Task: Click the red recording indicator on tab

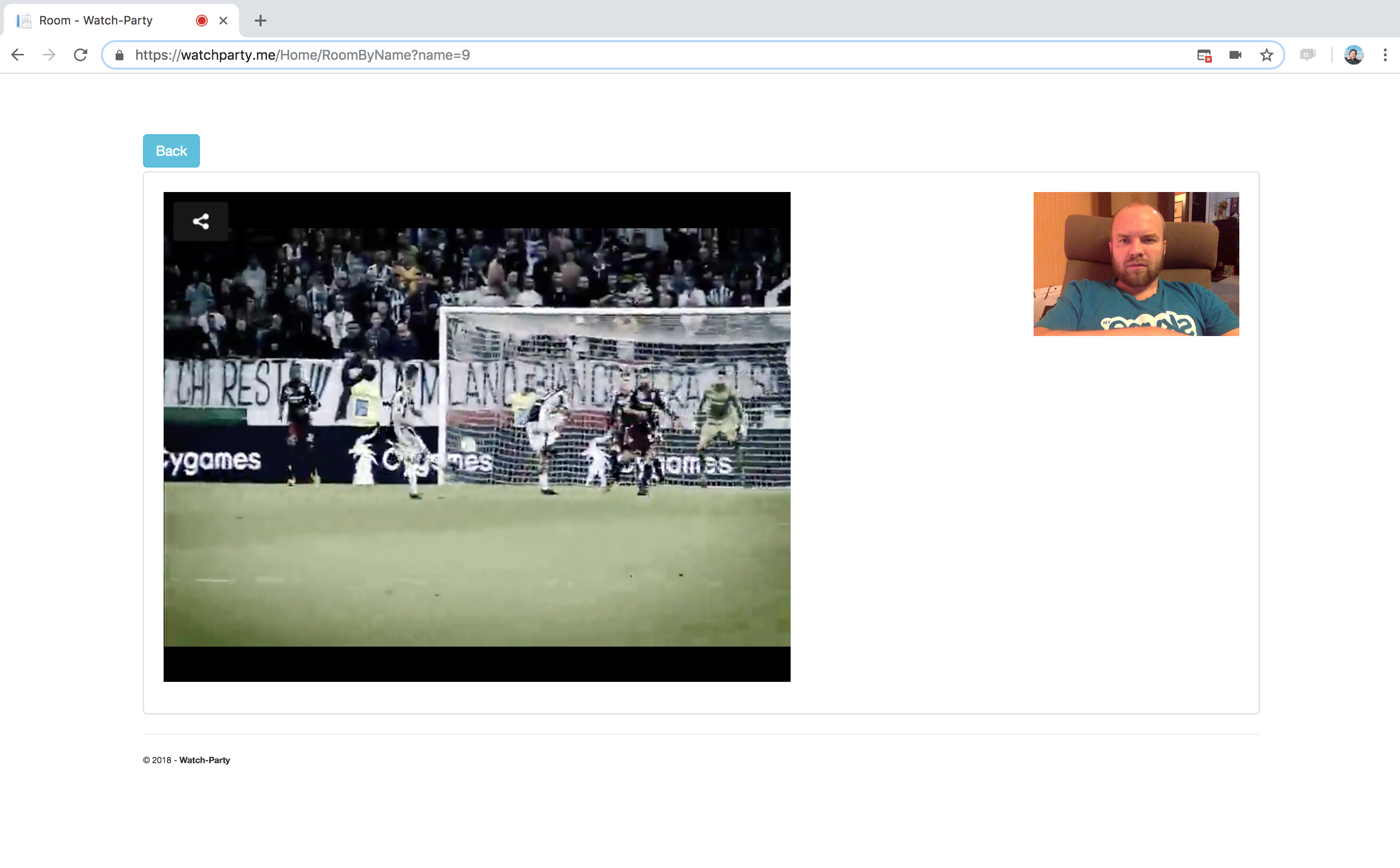Action: point(201,21)
